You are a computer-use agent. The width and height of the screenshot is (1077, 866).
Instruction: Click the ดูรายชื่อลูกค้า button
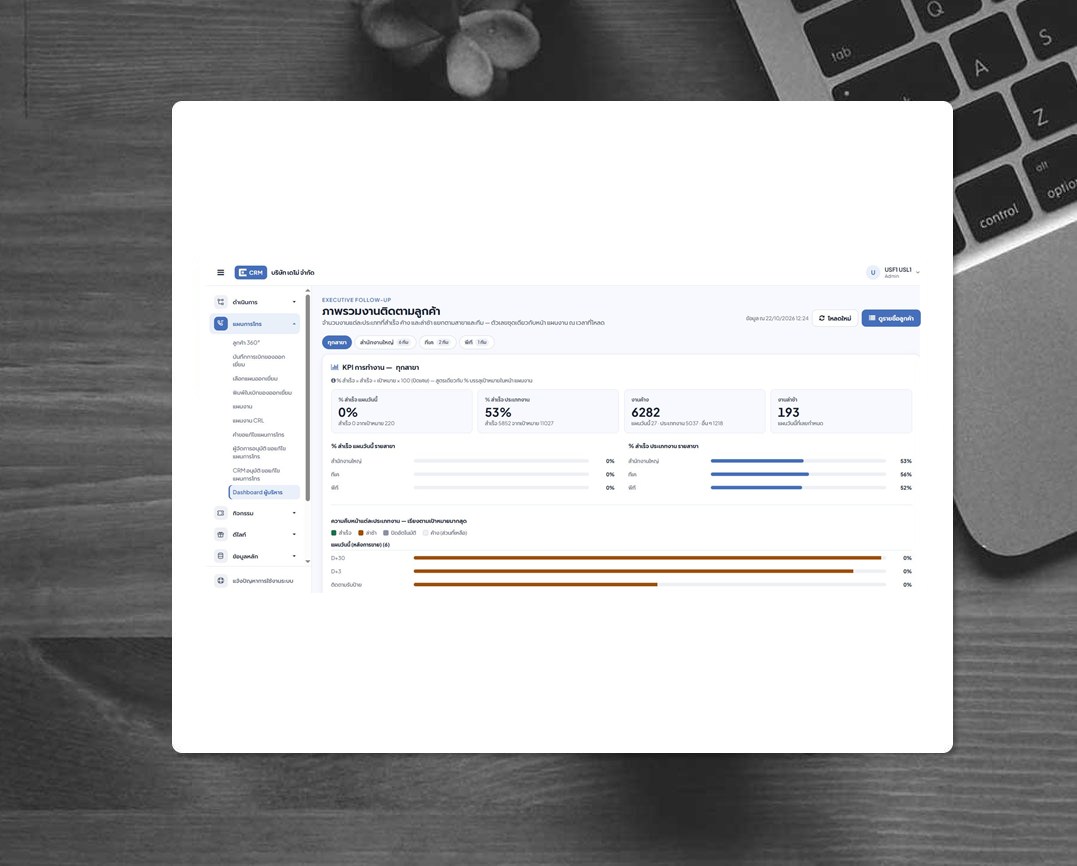tap(891, 318)
